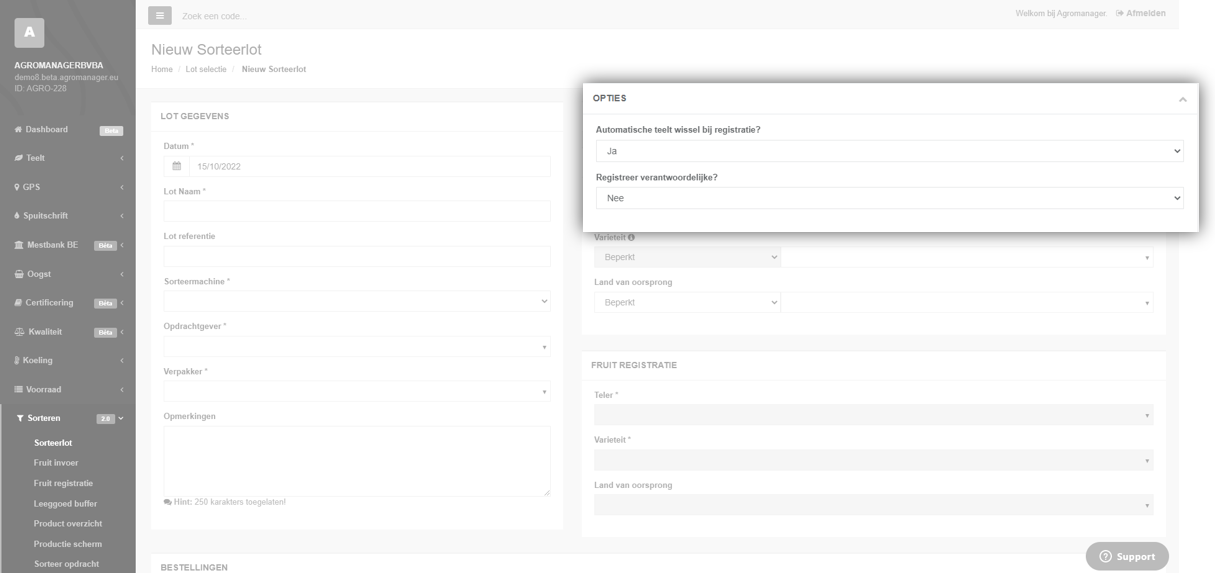Viewport: 1215px width, 574px height.
Task: Click the Datum field showing 15/10/2022
Action: point(370,166)
